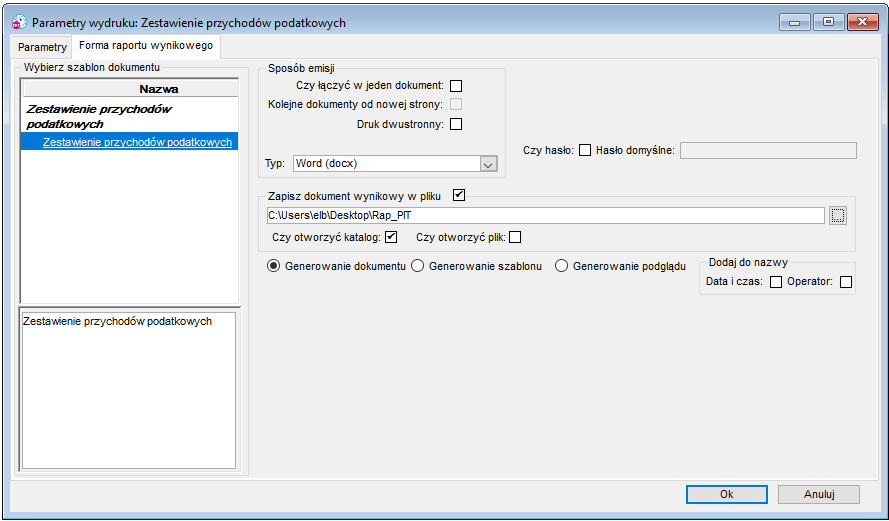Screen dimensions: 889x521
Task: Enable 'Czy łączyć w jeden dokument' checkbox
Action: 456,86
